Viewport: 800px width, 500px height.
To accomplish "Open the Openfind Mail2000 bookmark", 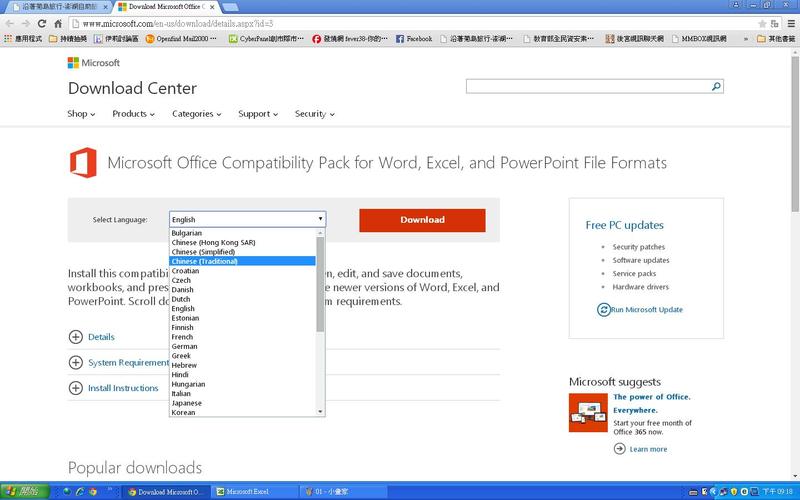I will 181,38.
